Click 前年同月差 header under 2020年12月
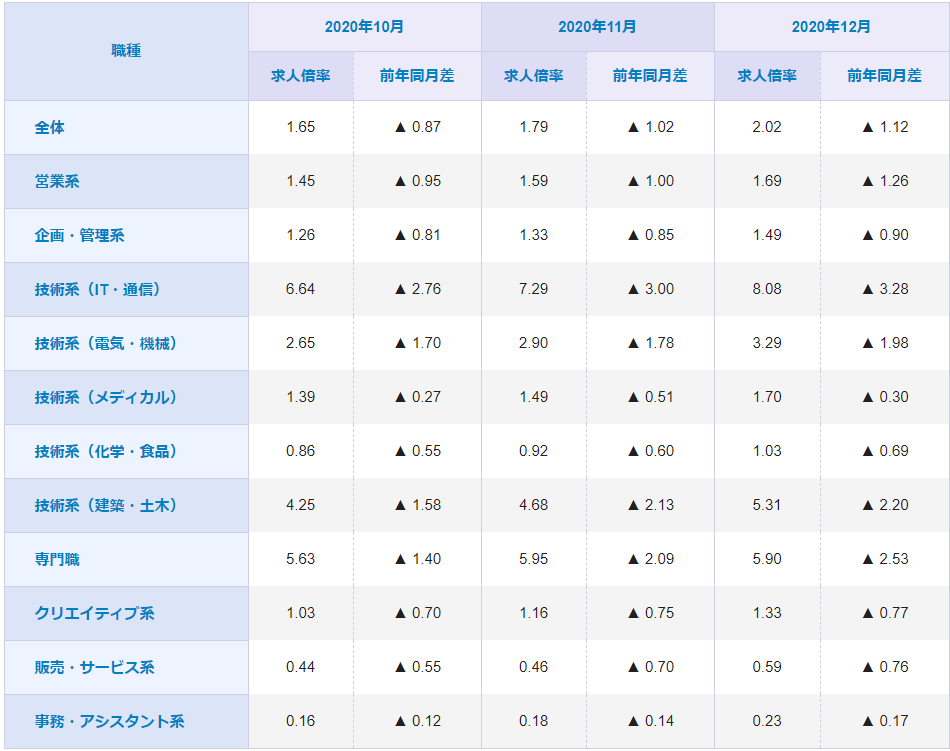 885,76
